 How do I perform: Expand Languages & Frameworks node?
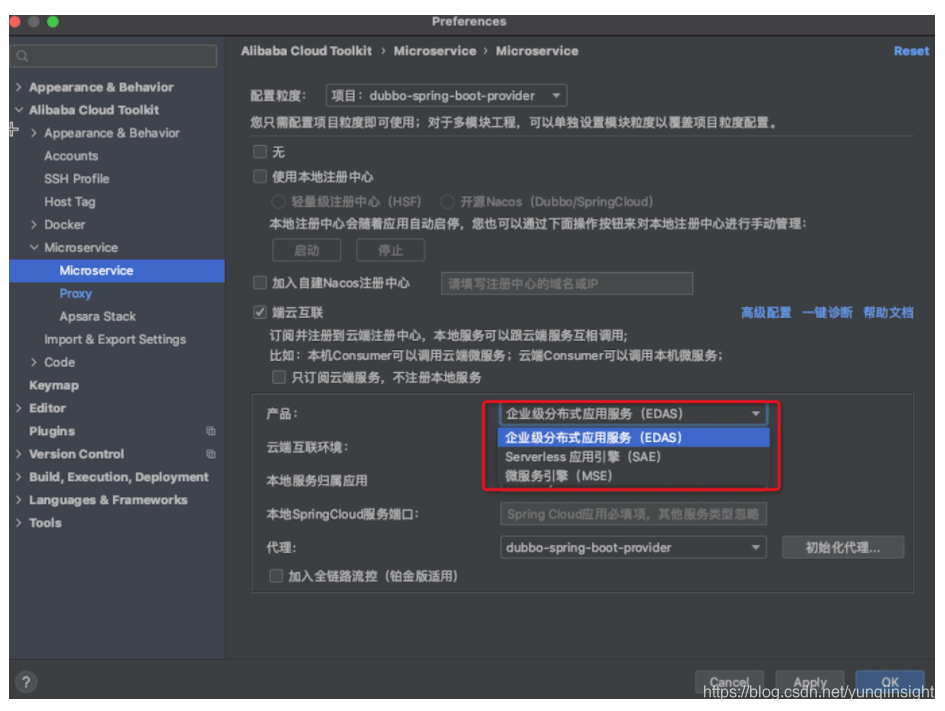[x=19, y=500]
